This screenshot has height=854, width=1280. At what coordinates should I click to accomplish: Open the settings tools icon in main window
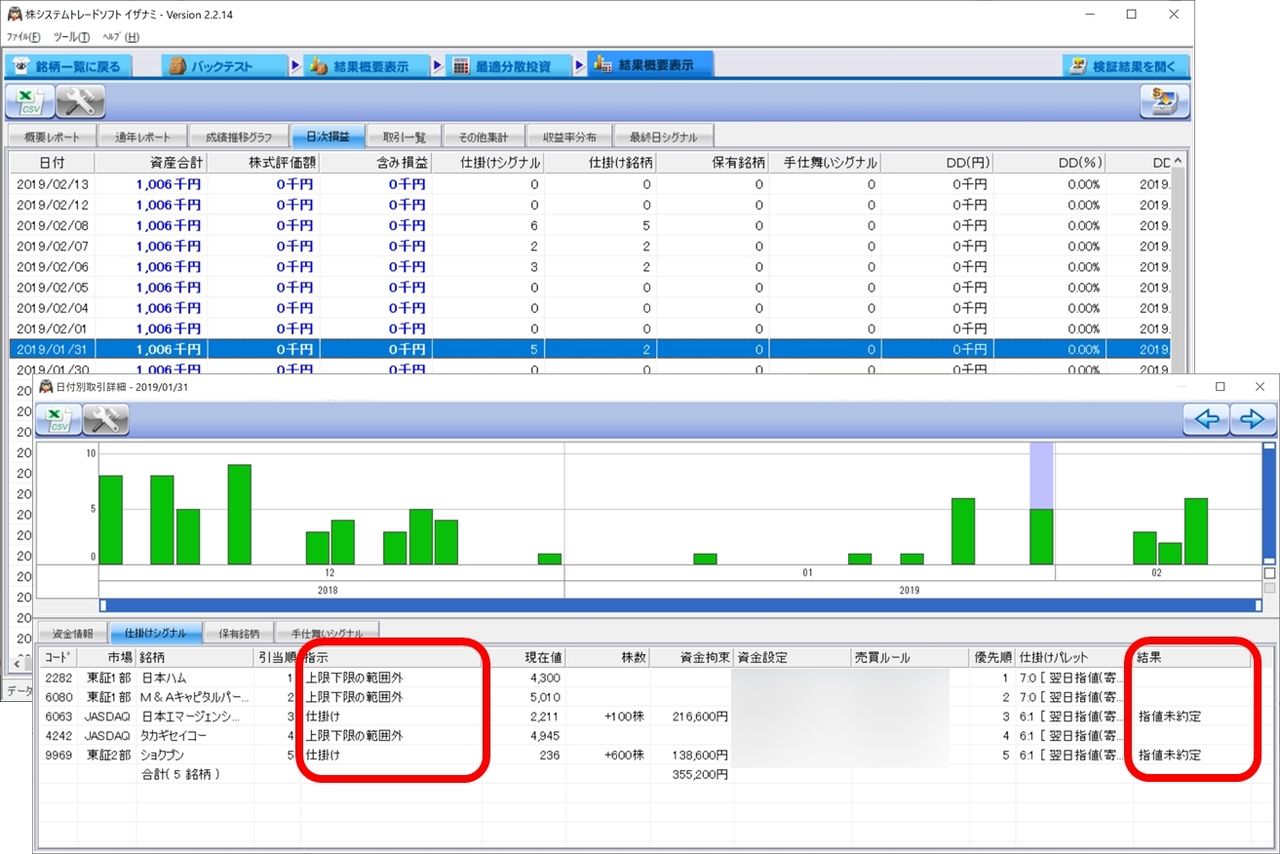(81, 101)
